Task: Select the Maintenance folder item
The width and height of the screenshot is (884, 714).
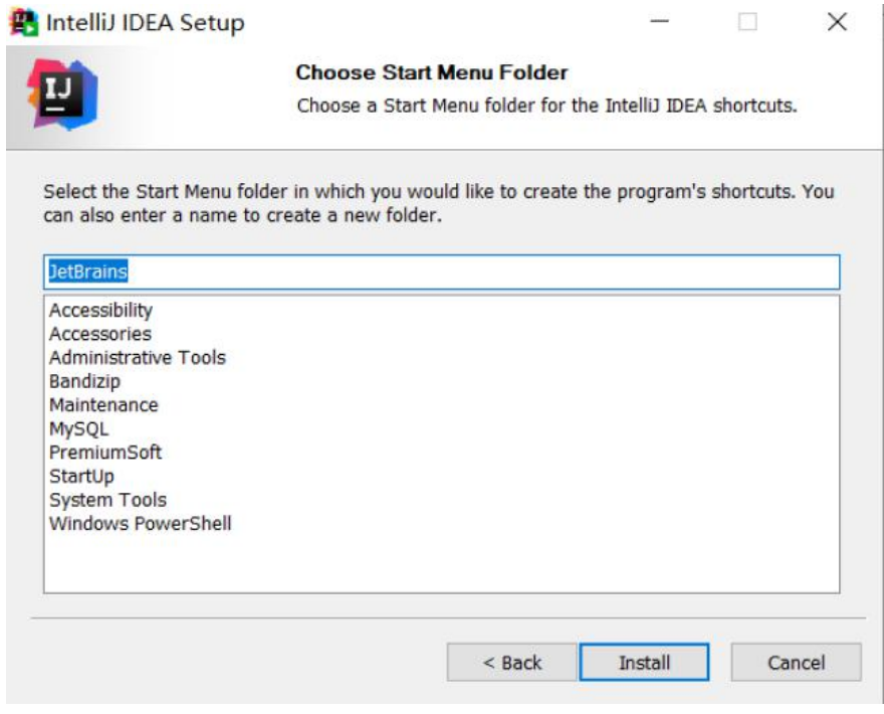Action: [x=104, y=405]
